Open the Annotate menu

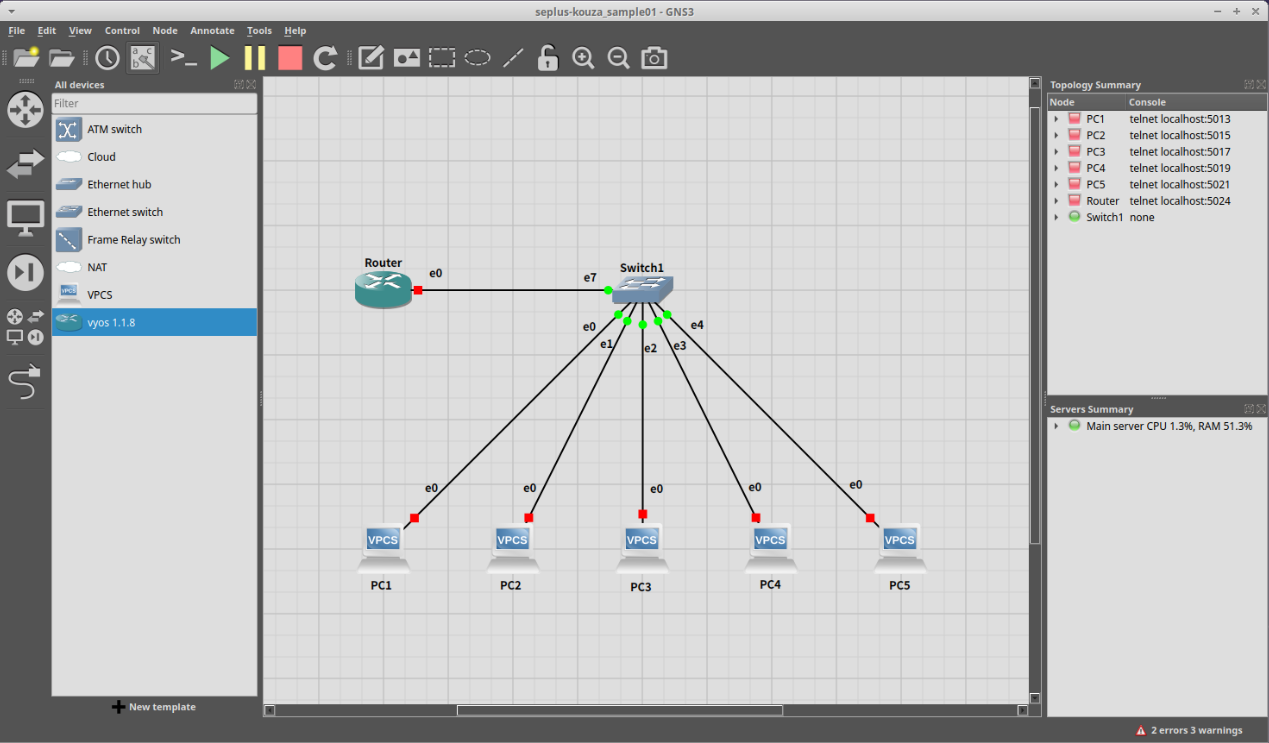pos(212,31)
